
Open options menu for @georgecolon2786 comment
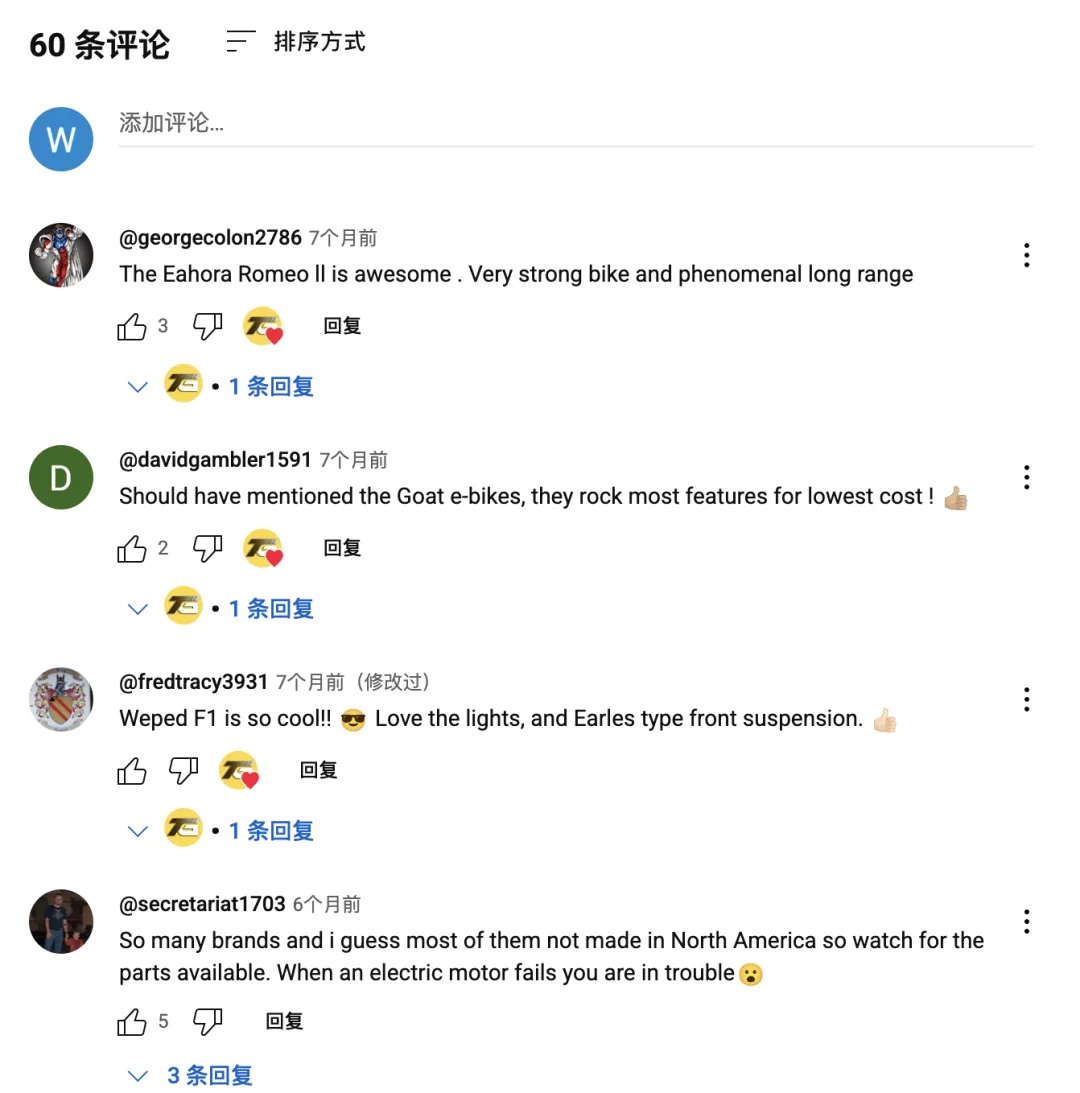click(1026, 255)
